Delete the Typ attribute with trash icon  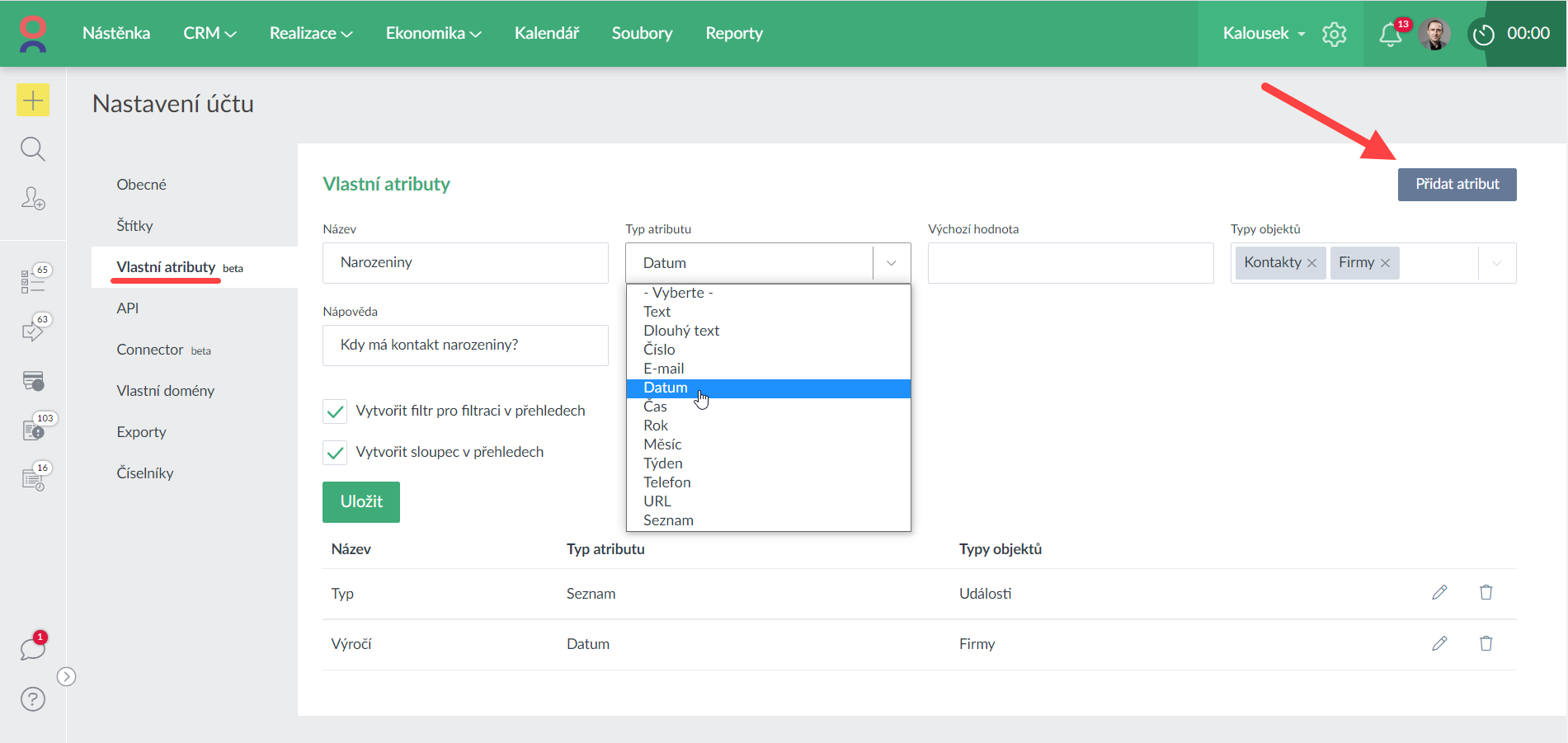click(x=1486, y=593)
